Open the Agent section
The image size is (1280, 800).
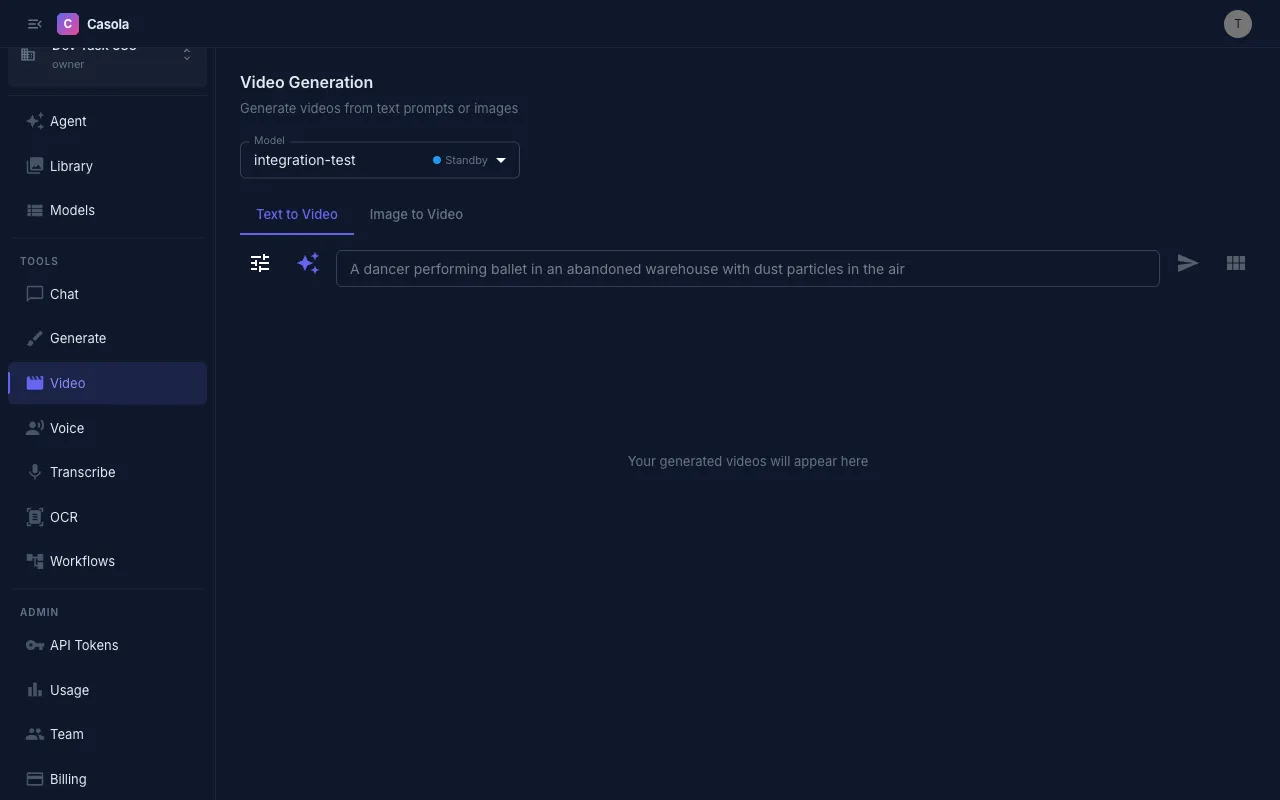click(67, 121)
